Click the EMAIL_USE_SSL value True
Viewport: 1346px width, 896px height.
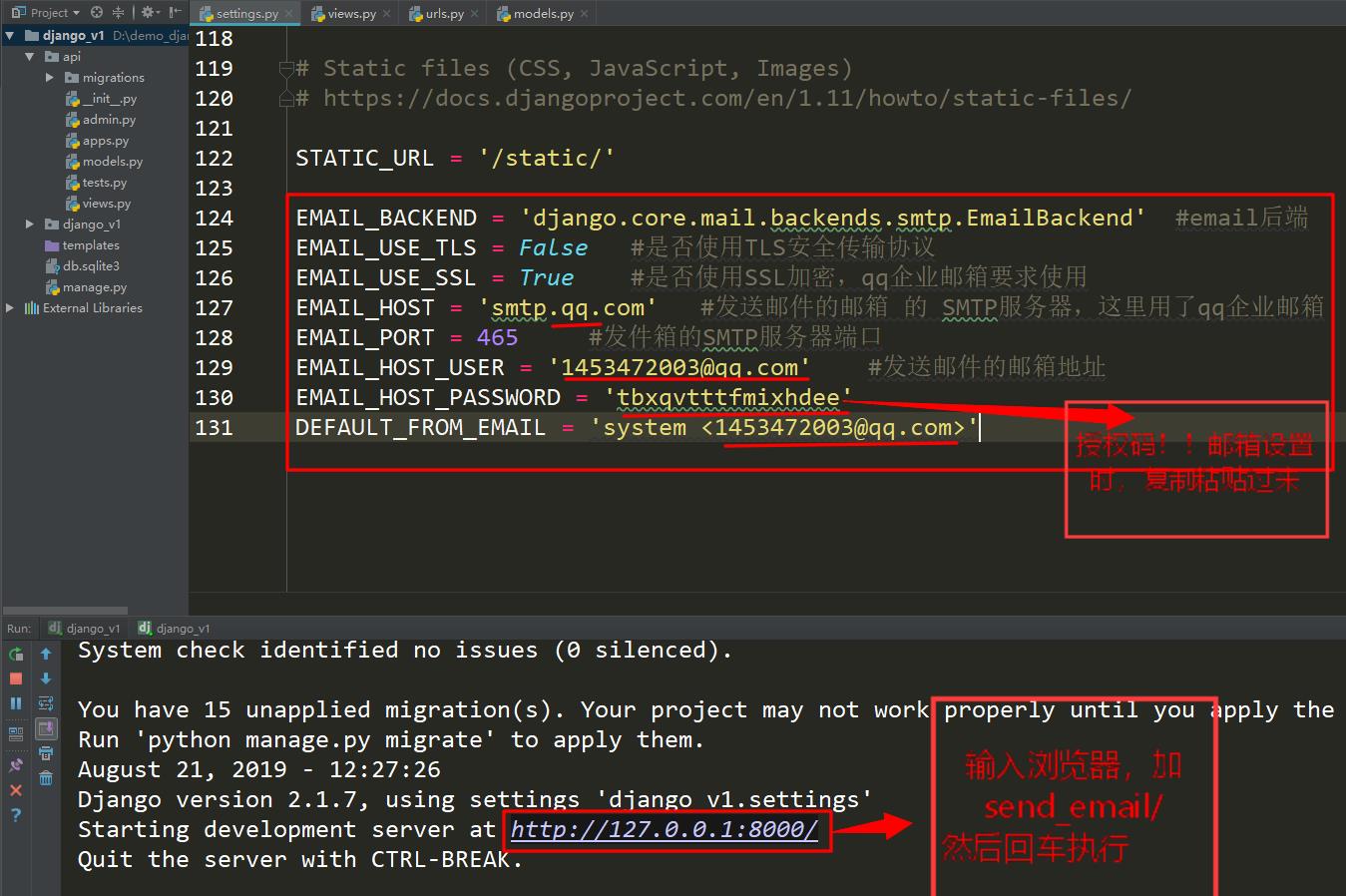point(546,278)
